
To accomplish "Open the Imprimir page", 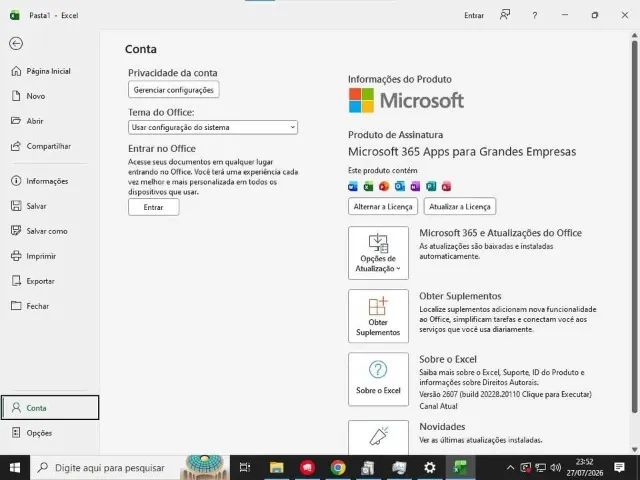I will pyautogui.click(x=33, y=256).
